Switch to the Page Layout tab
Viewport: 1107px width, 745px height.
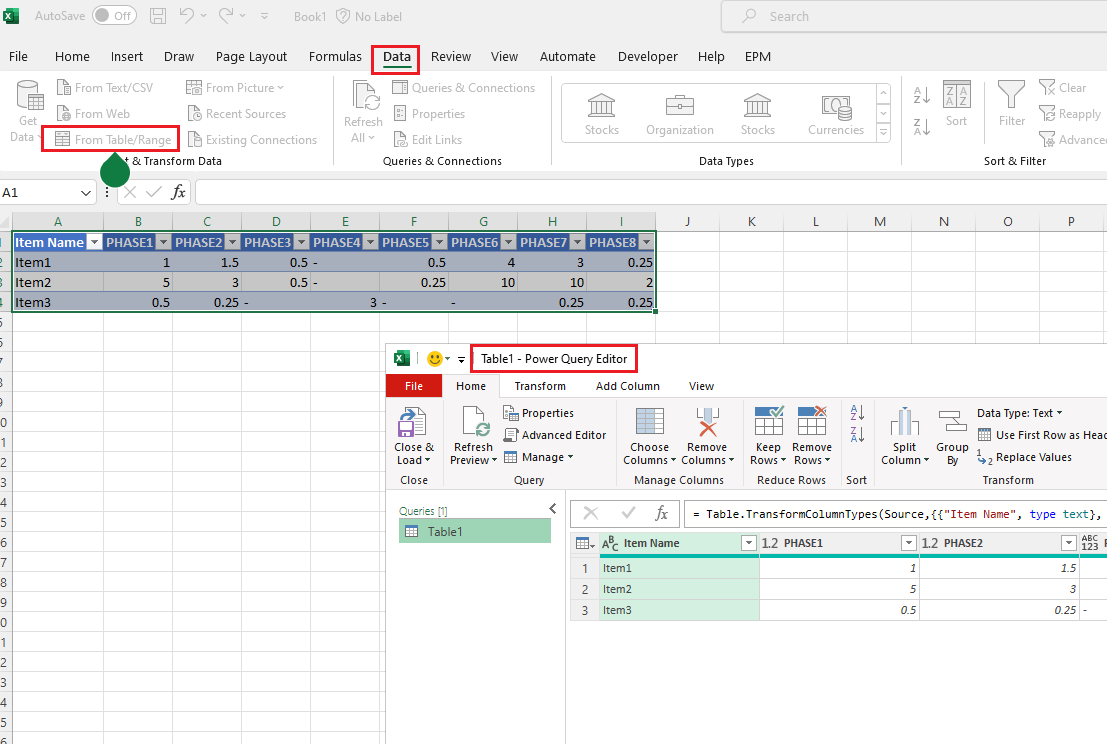pyautogui.click(x=251, y=56)
